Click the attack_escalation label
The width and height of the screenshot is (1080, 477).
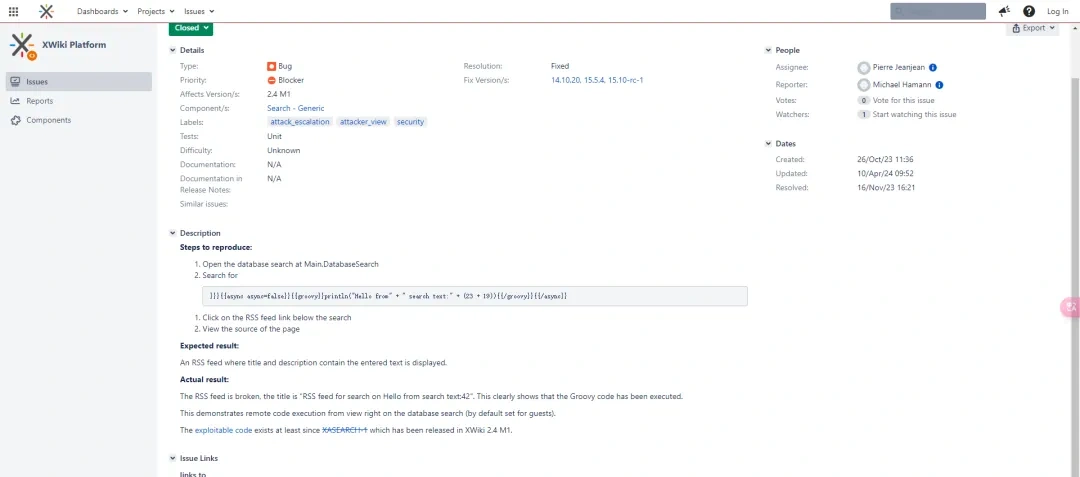pyautogui.click(x=300, y=122)
